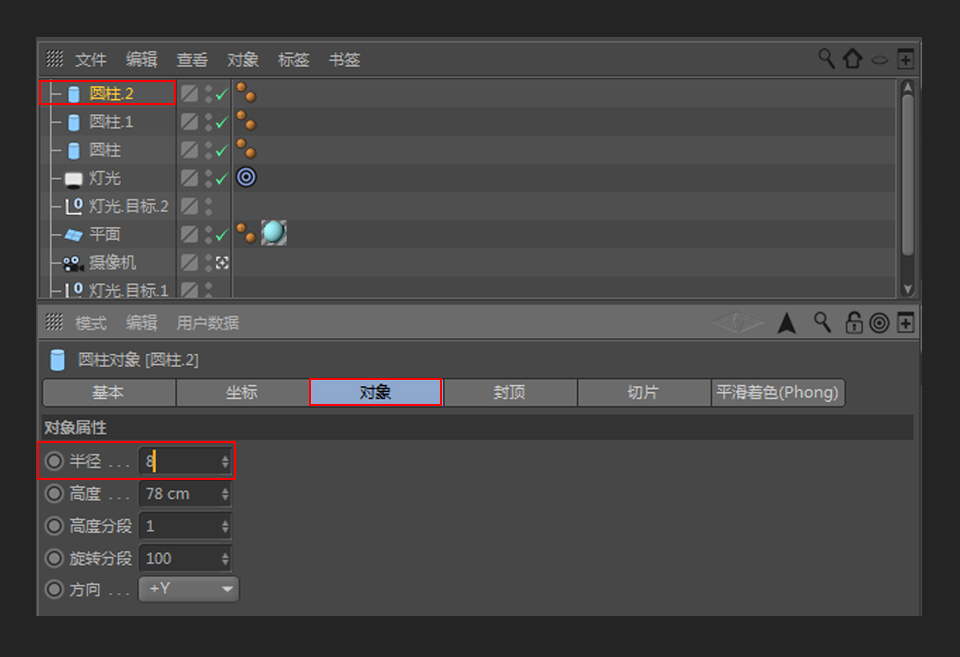Click the target focus button in the Attribute Manager

881,322
